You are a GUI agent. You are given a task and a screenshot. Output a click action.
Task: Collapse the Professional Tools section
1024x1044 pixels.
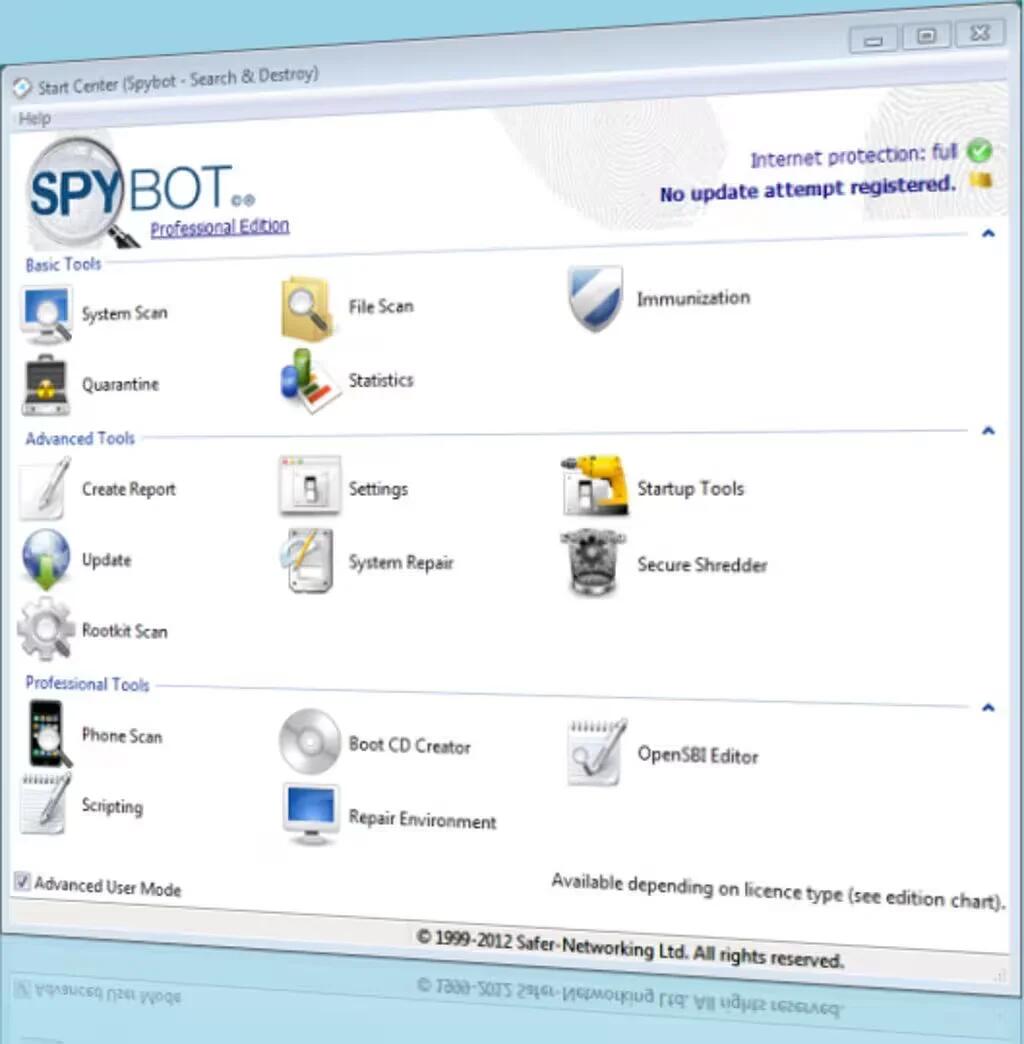988,707
